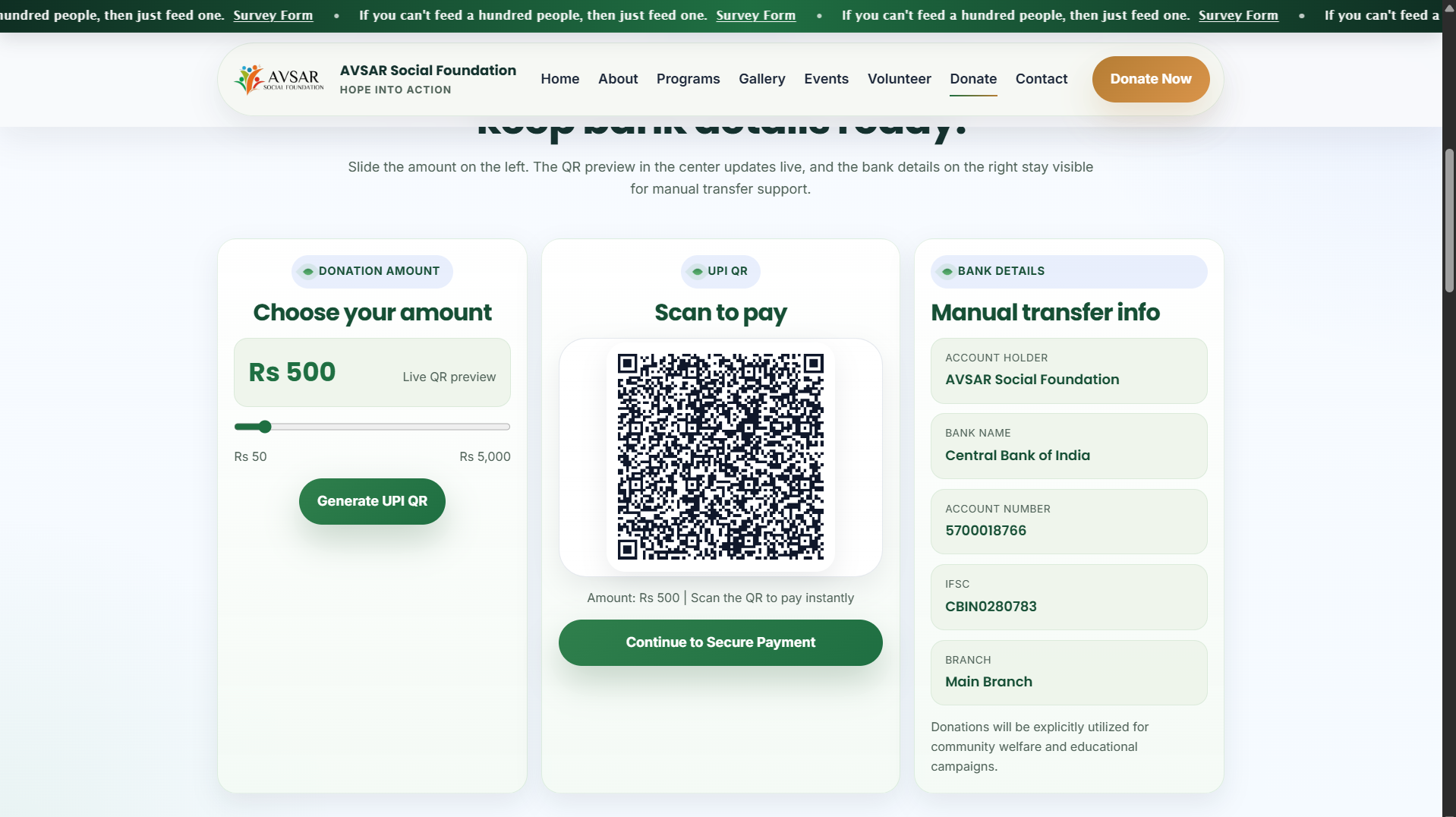View the Events page
Viewport: 1456px width, 817px height.
[827, 79]
